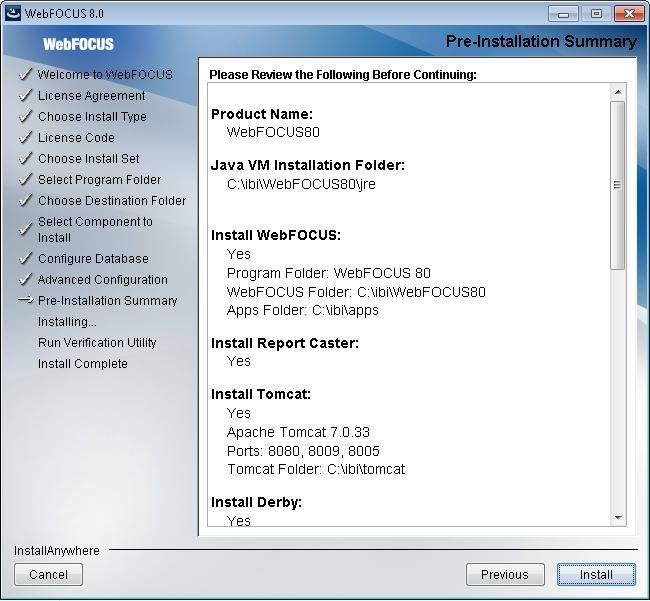Click the Select Component to Install label
This screenshot has width=650, height=601.
pos(95,229)
